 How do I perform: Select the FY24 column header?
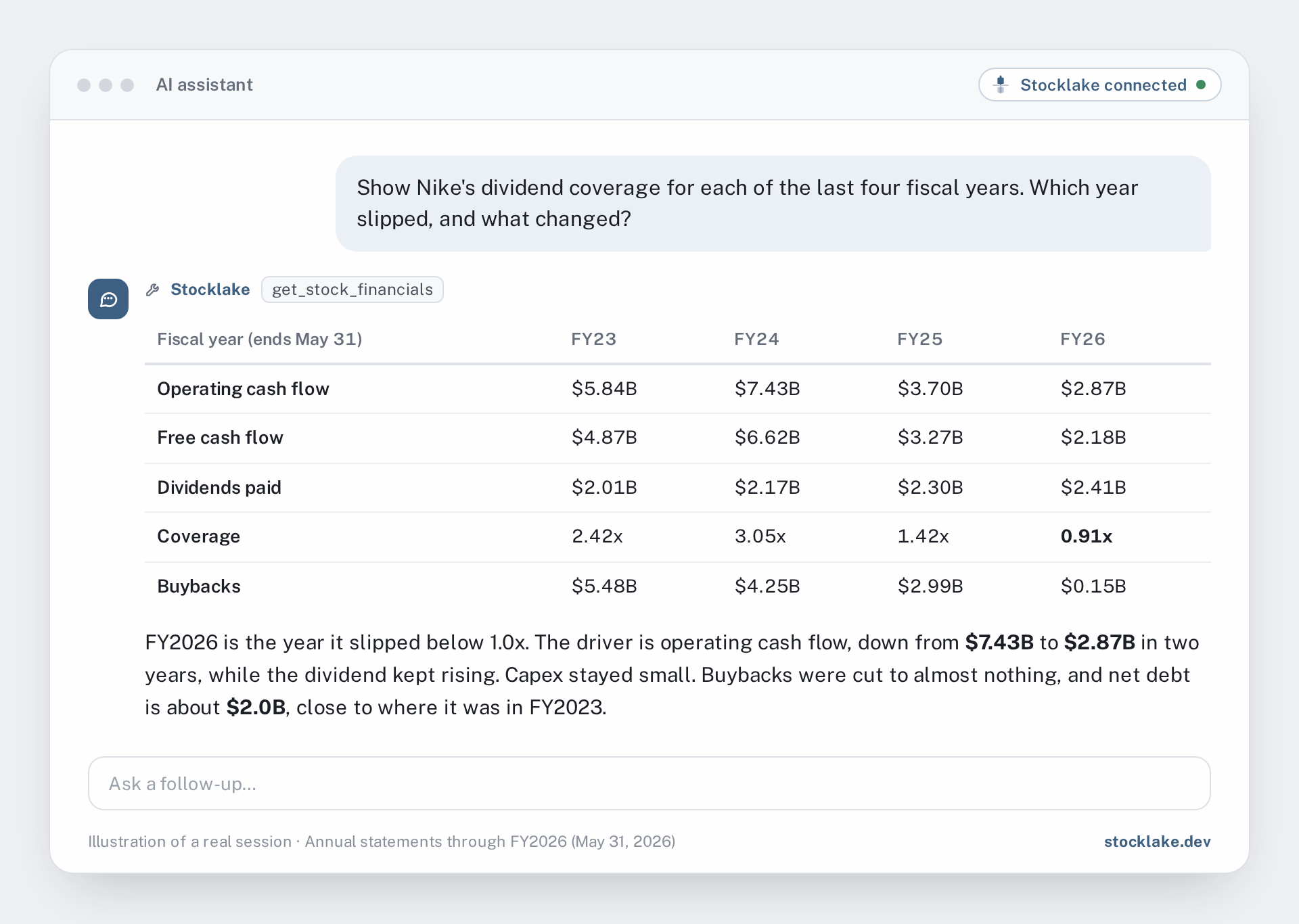pyautogui.click(x=756, y=339)
